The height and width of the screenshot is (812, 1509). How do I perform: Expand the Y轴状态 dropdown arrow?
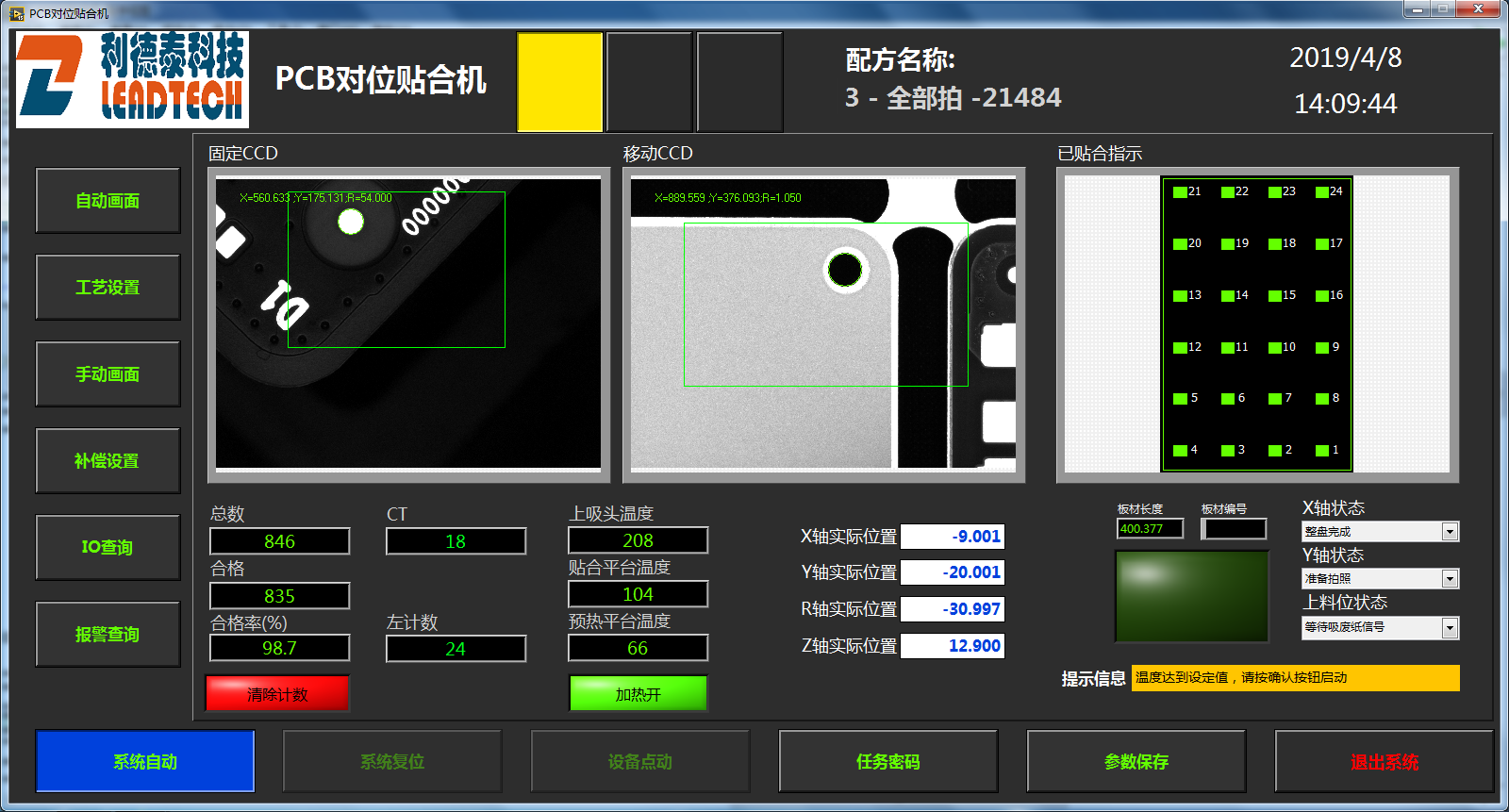[x=1450, y=579]
